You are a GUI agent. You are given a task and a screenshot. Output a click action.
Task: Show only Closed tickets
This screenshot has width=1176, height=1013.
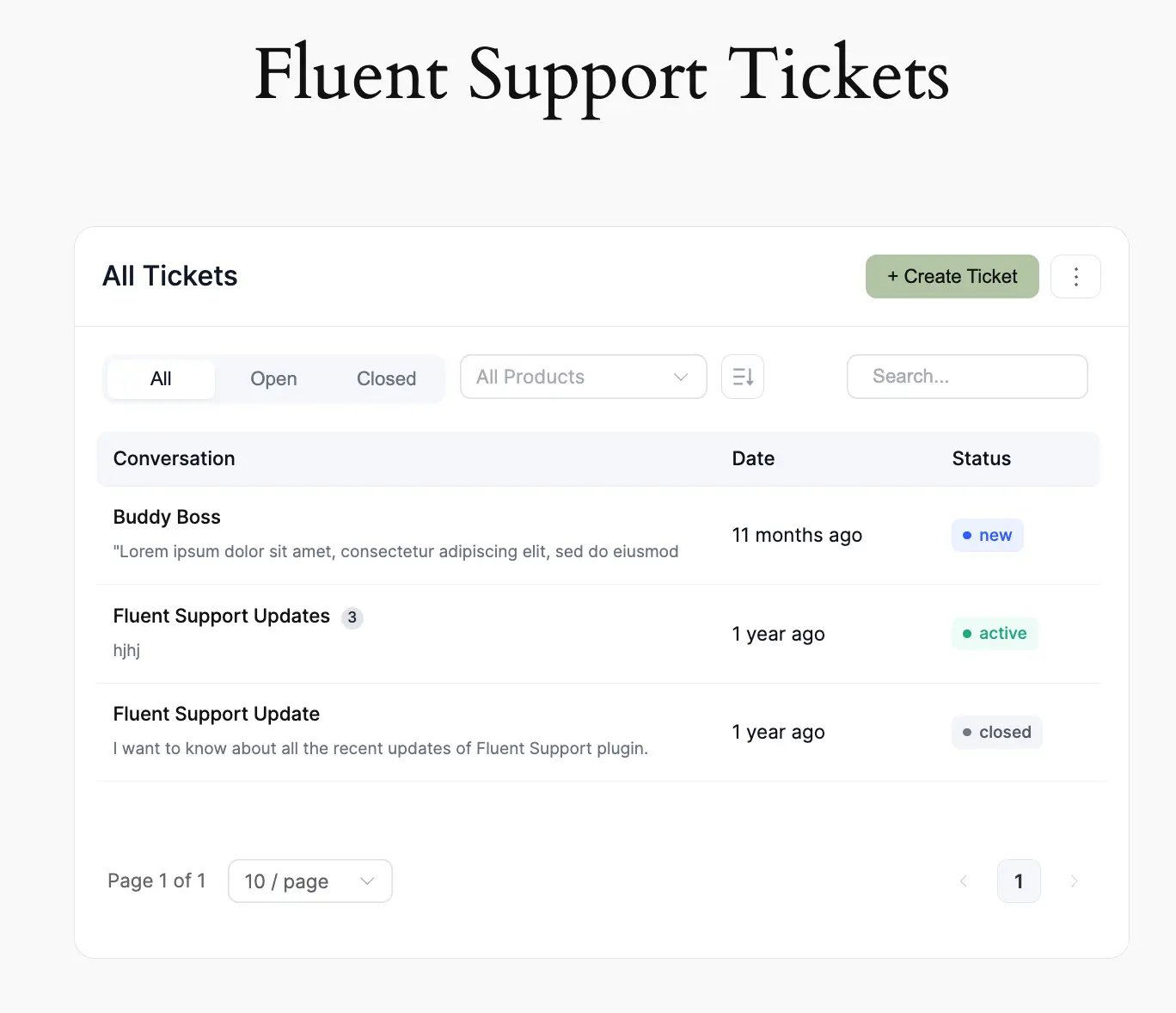[x=386, y=379]
